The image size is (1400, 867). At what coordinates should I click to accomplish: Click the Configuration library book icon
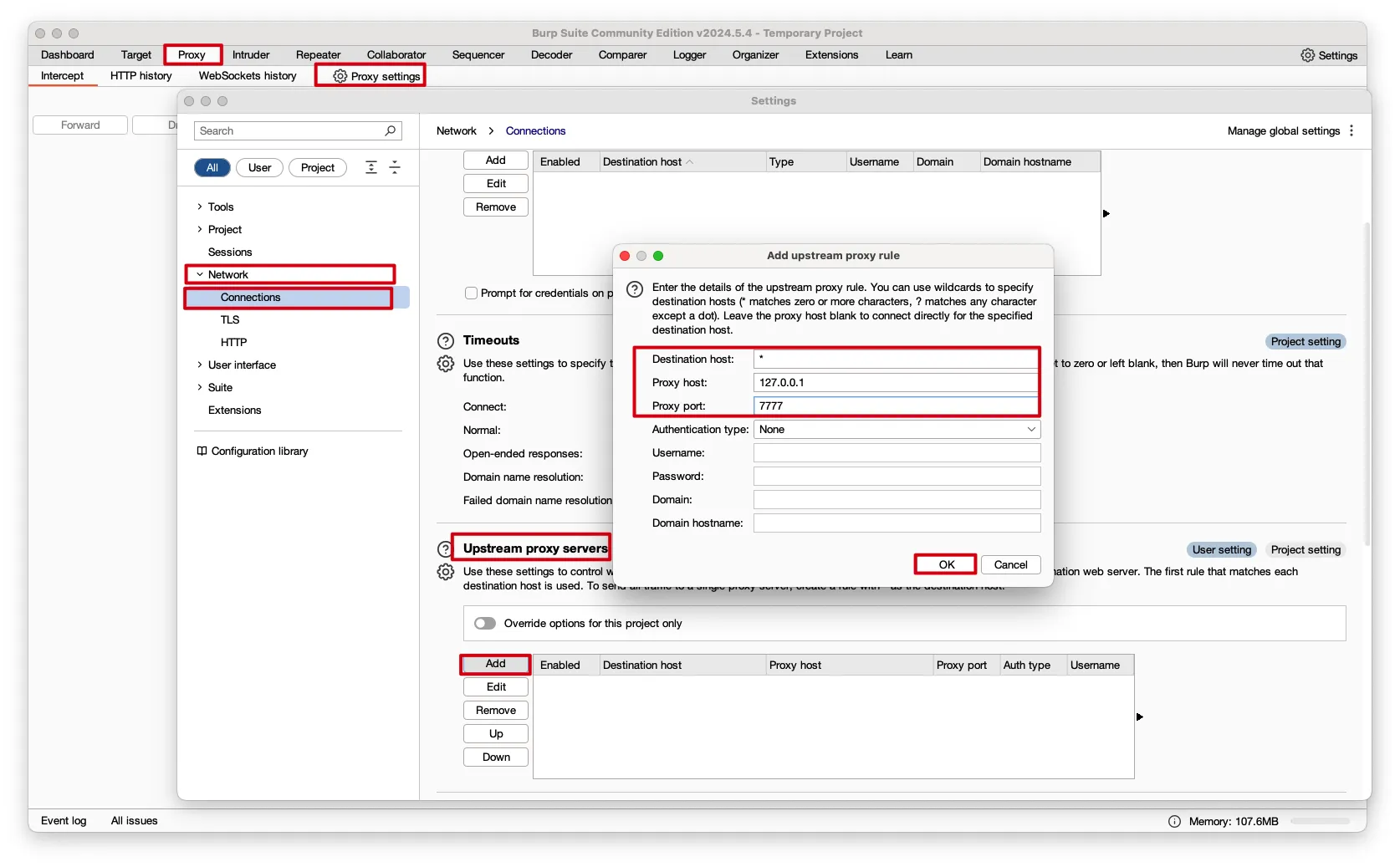(202, 451)
